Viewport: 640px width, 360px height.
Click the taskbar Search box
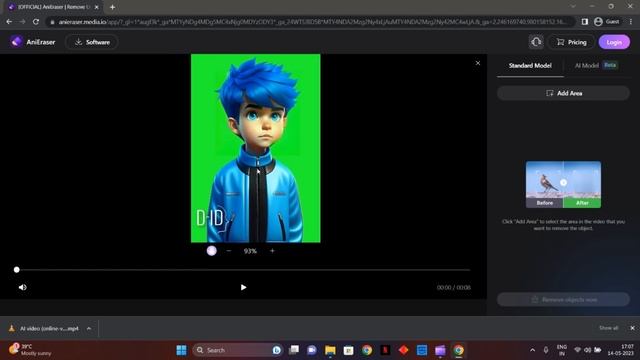click(238, 350)
